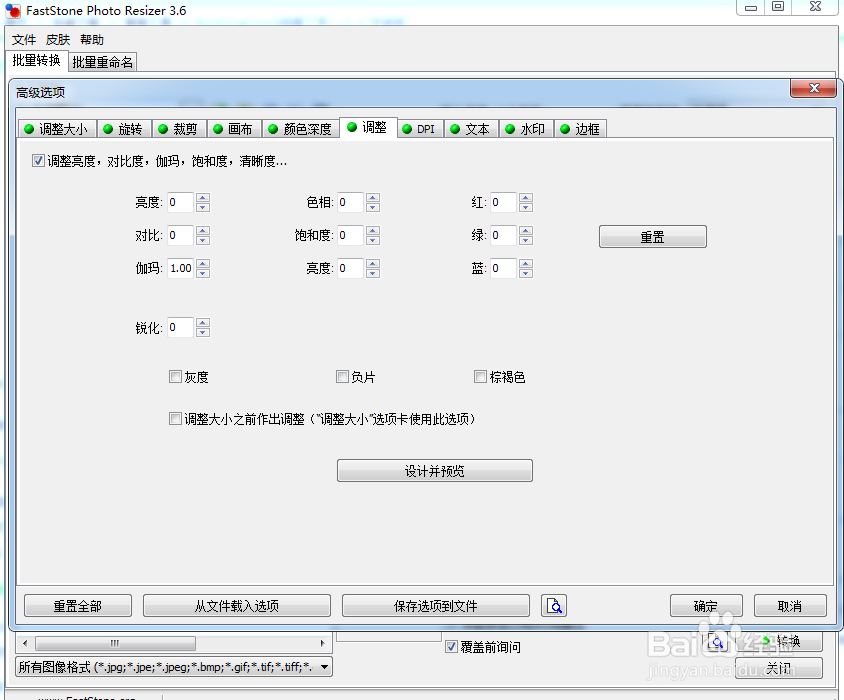Click the 设计并预览 button
844x700 pixels.
434,471
